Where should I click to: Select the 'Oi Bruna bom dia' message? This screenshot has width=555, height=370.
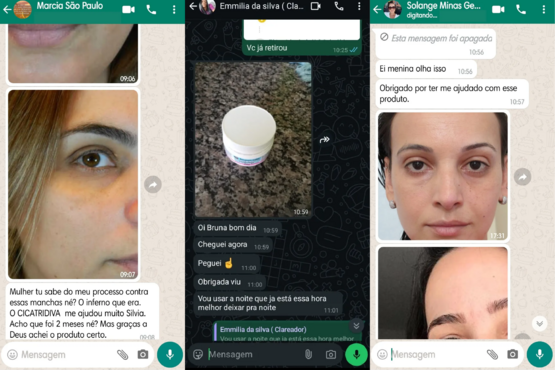[238, 228]
